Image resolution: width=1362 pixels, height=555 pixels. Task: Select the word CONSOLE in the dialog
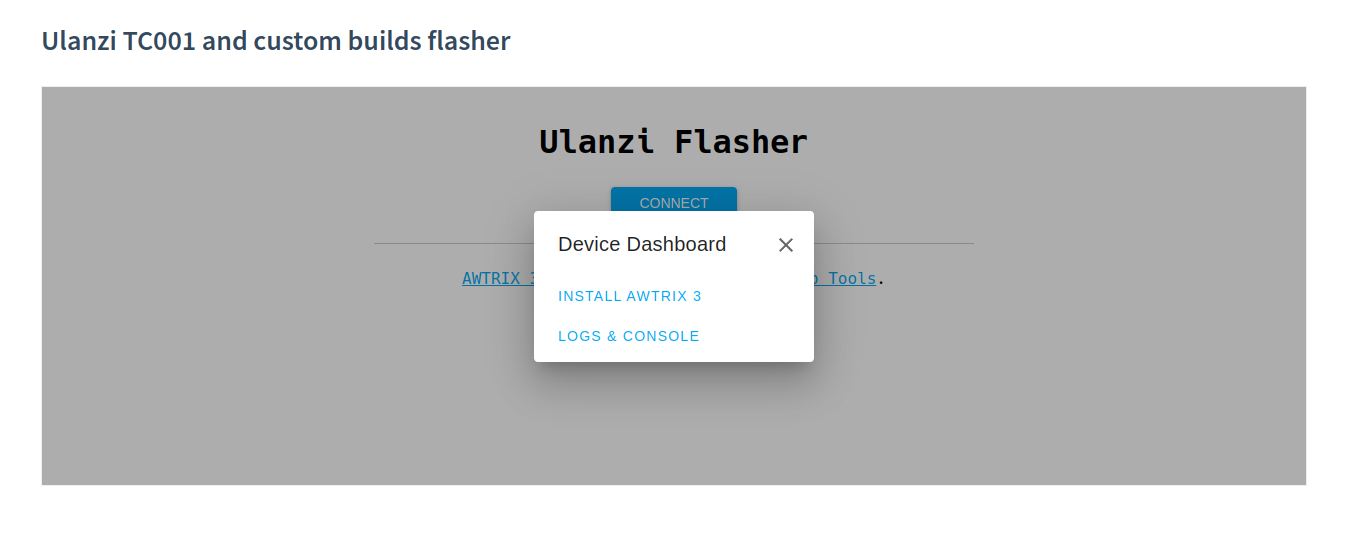[x=661, y=336]
